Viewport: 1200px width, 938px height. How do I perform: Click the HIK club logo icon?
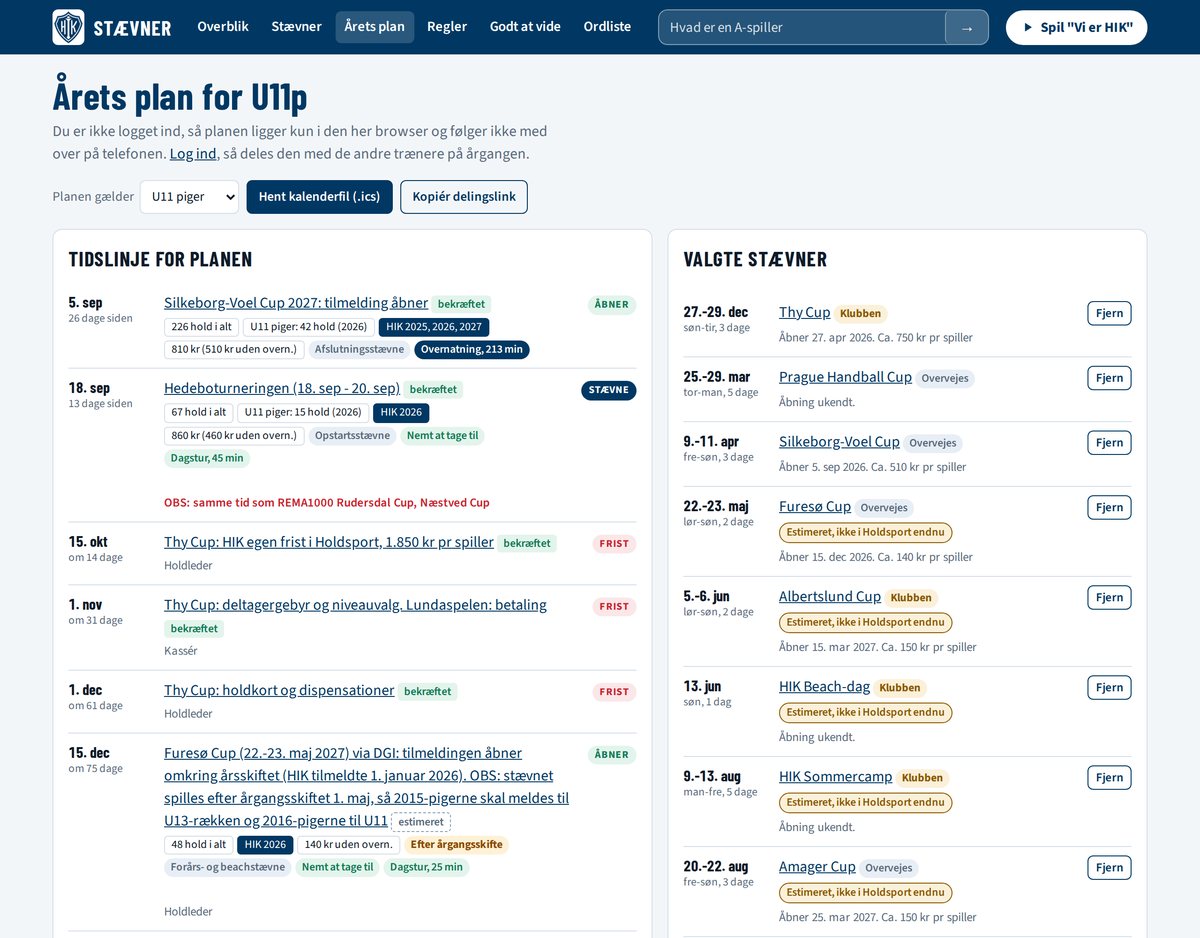69,27
